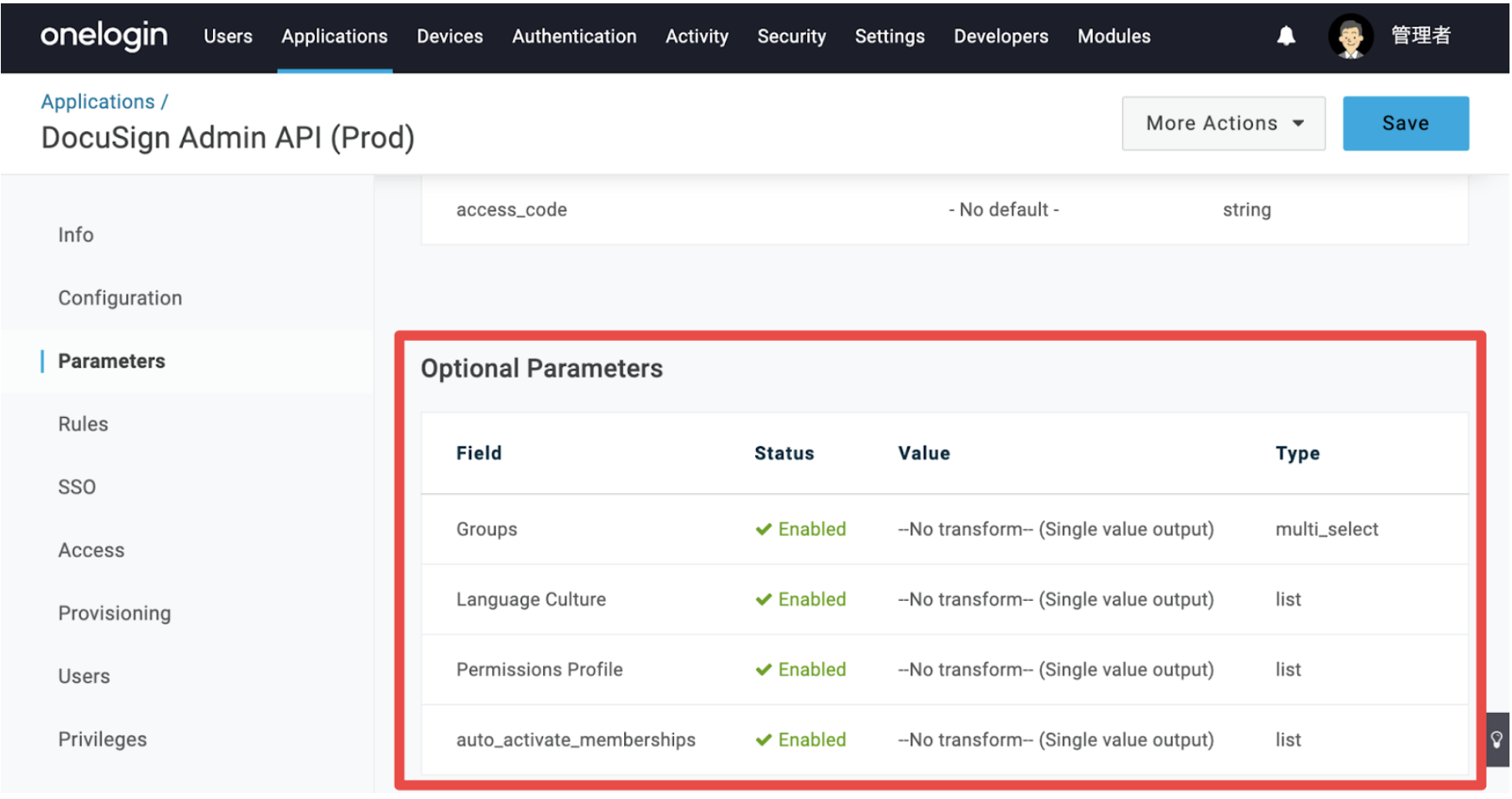Open the admin user avatar
Viewport: 1512px width, 799px height.
[1350, 37]
